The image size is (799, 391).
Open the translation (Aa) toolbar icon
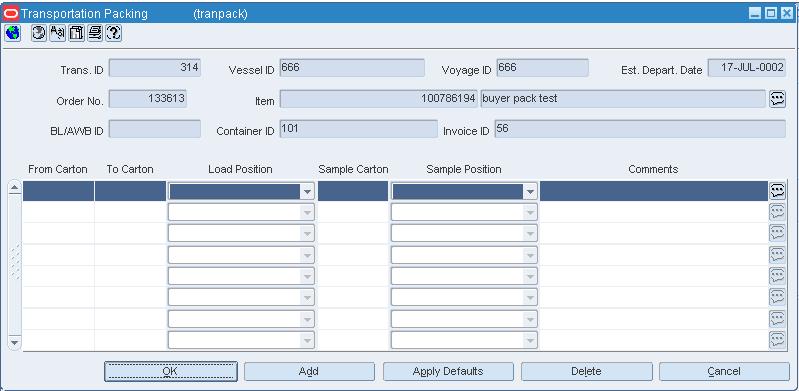58,33
